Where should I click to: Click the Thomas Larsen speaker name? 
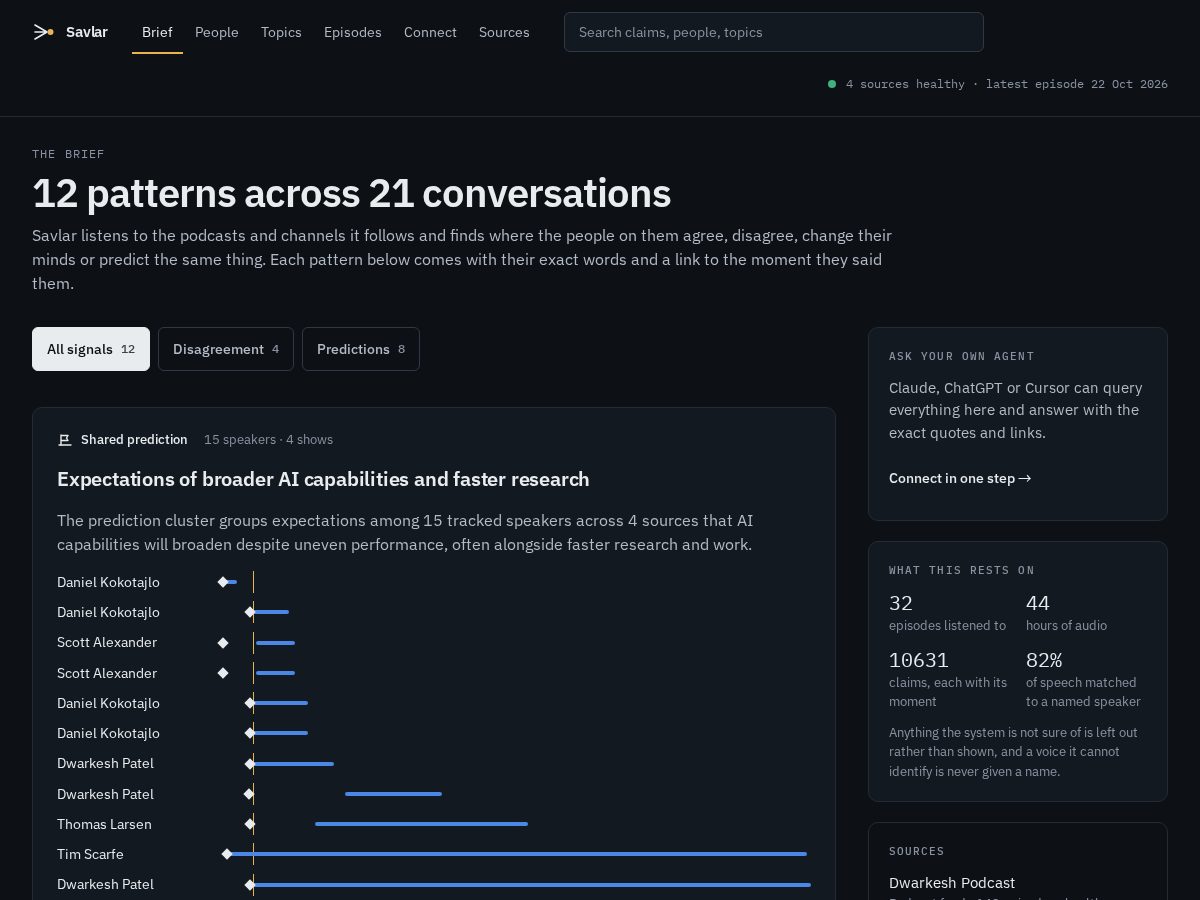pyautogui.click(x=104, y=824)
